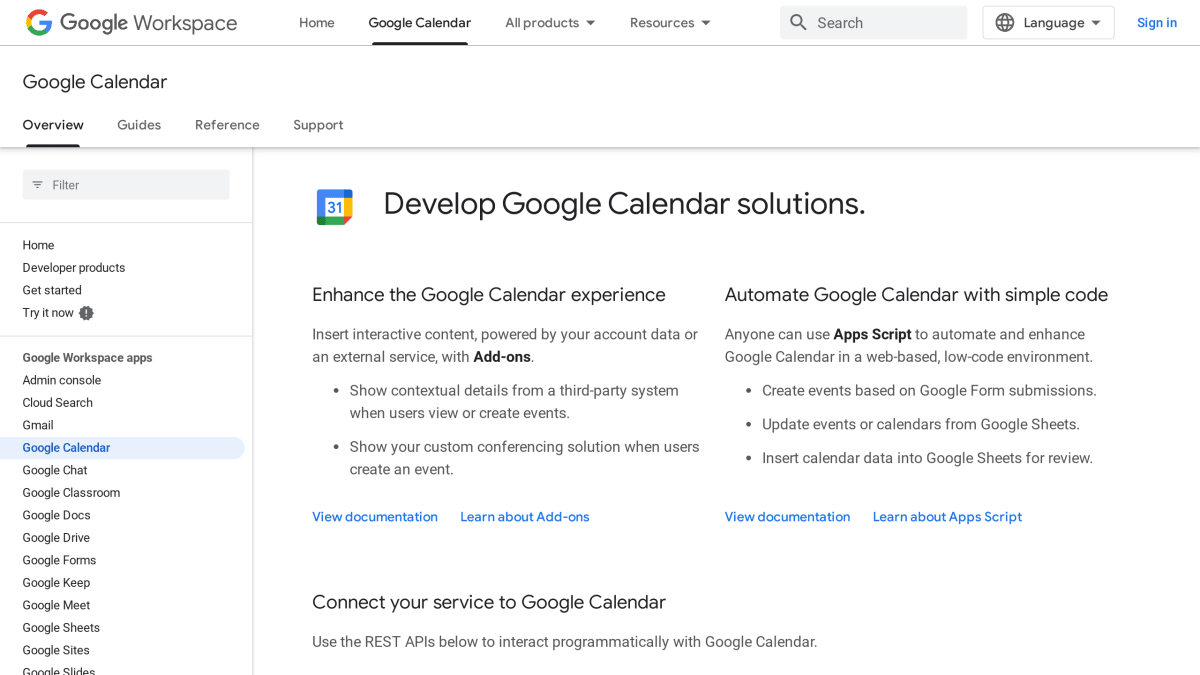Click the sidebar Filter input
The width and height of the screenshot is (1200, 675).
click(x=126, y=185)
